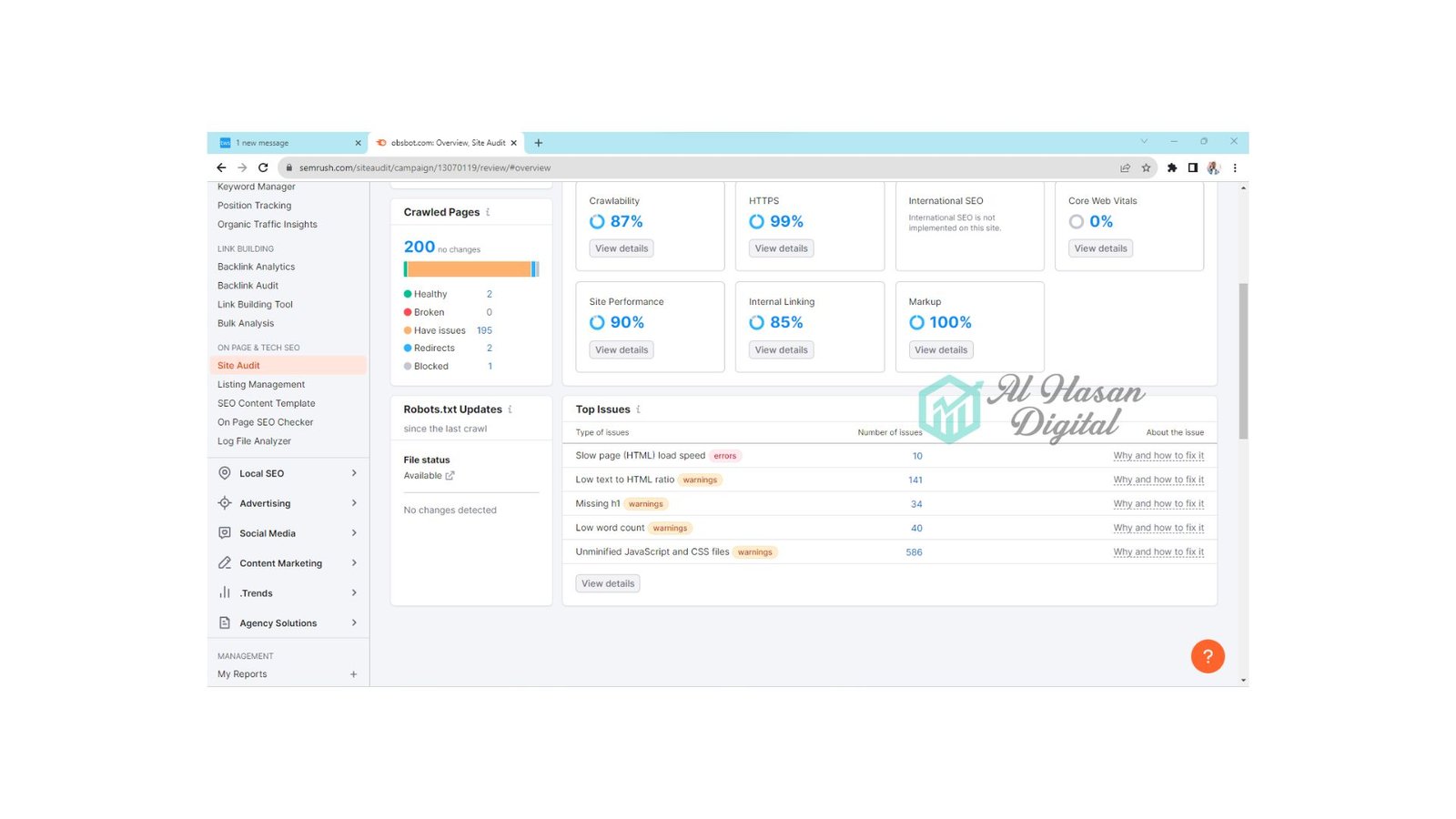
Task: Select Site Audit in the sidebar
Action: (288, 366)
